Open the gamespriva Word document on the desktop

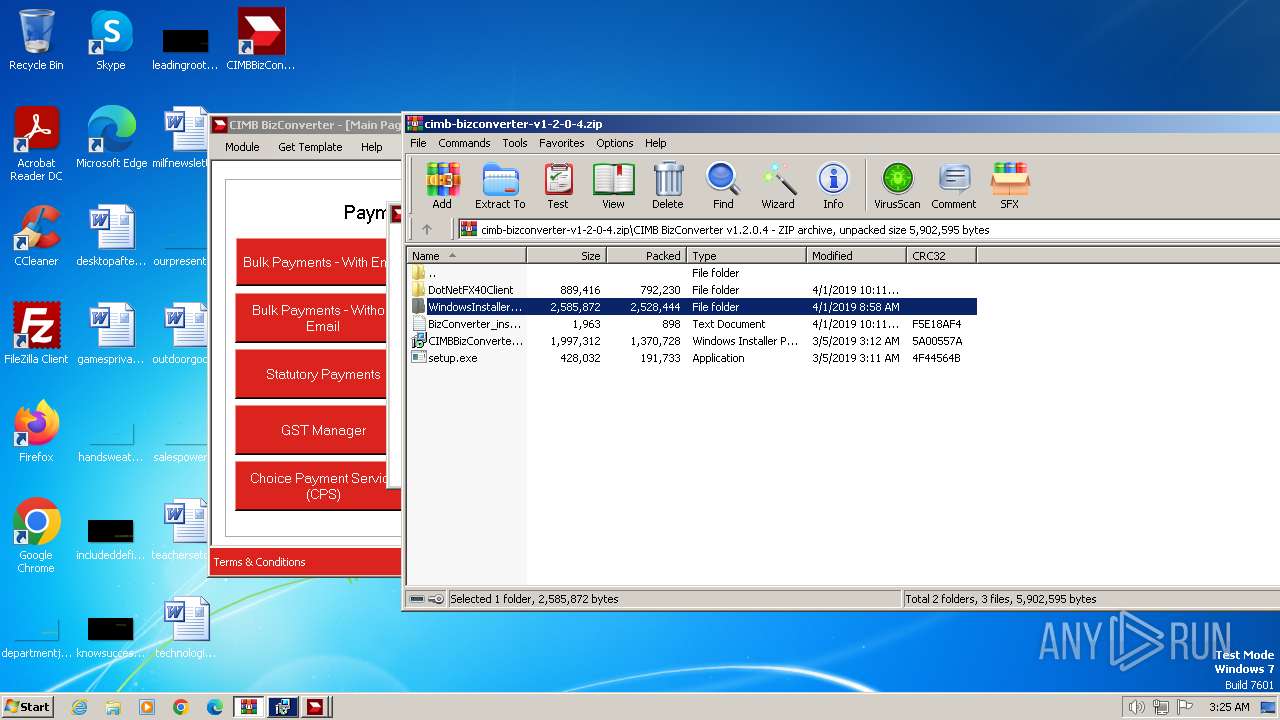[x=111, y=334]
